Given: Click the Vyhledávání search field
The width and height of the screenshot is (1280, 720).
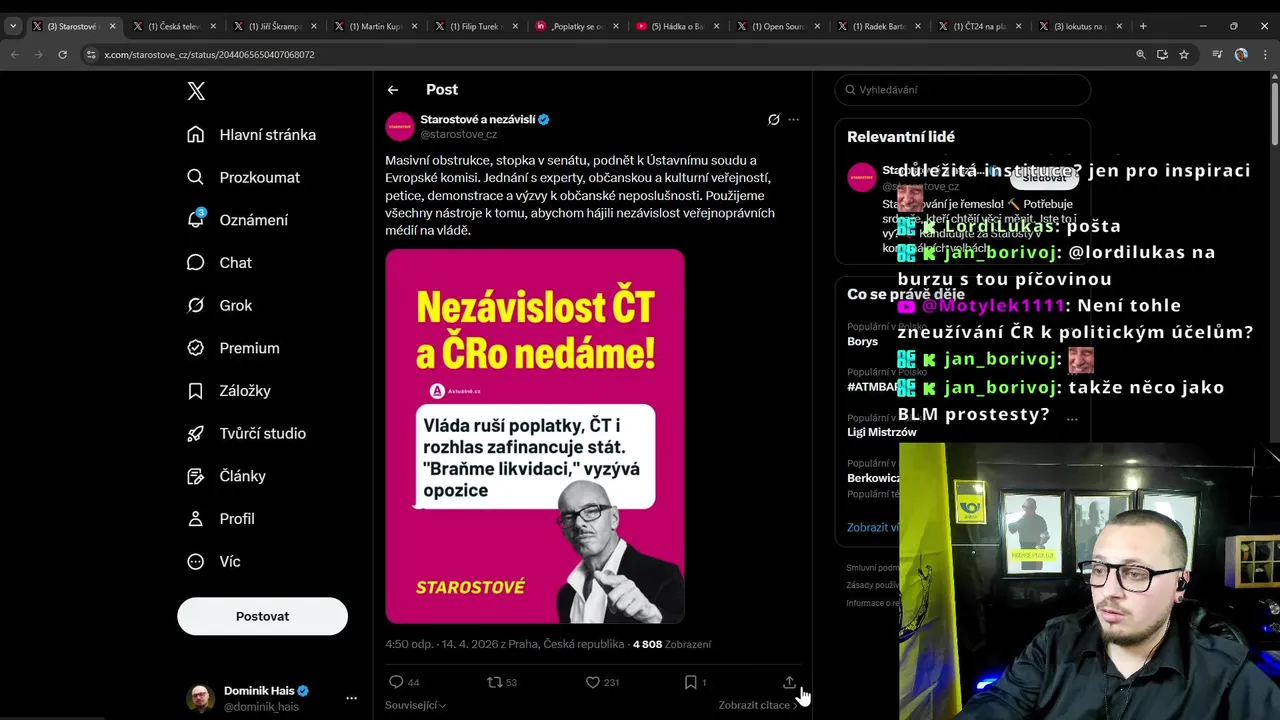Looking at the screenshot, I should (962, 90).
